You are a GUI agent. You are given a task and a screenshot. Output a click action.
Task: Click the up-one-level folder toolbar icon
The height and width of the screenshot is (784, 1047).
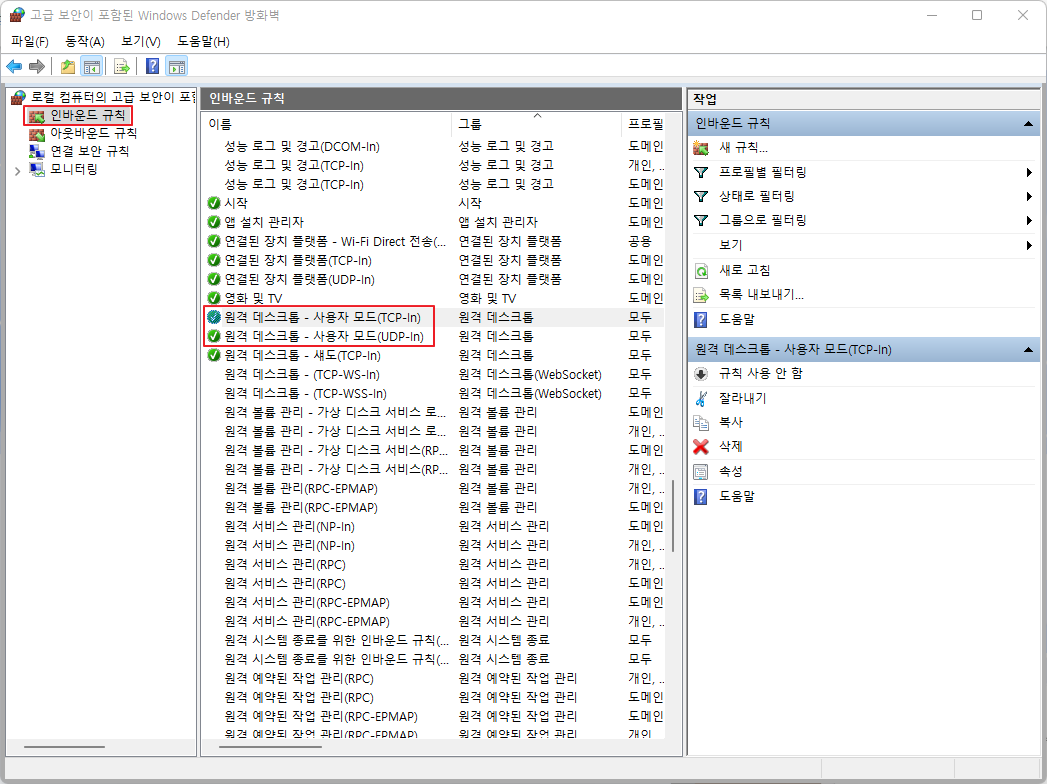coord(67,66)
